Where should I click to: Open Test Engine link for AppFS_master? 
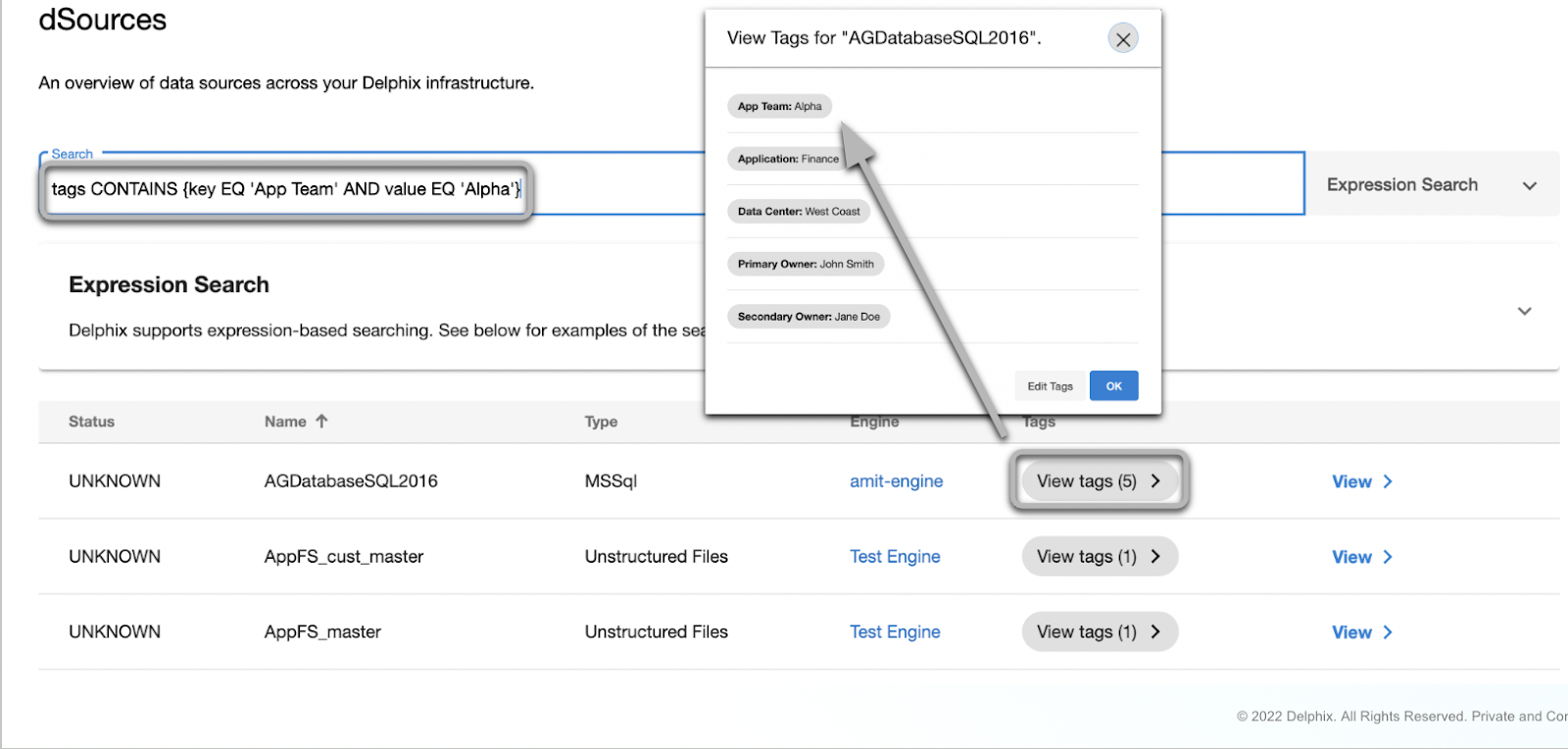coord(895,632)
